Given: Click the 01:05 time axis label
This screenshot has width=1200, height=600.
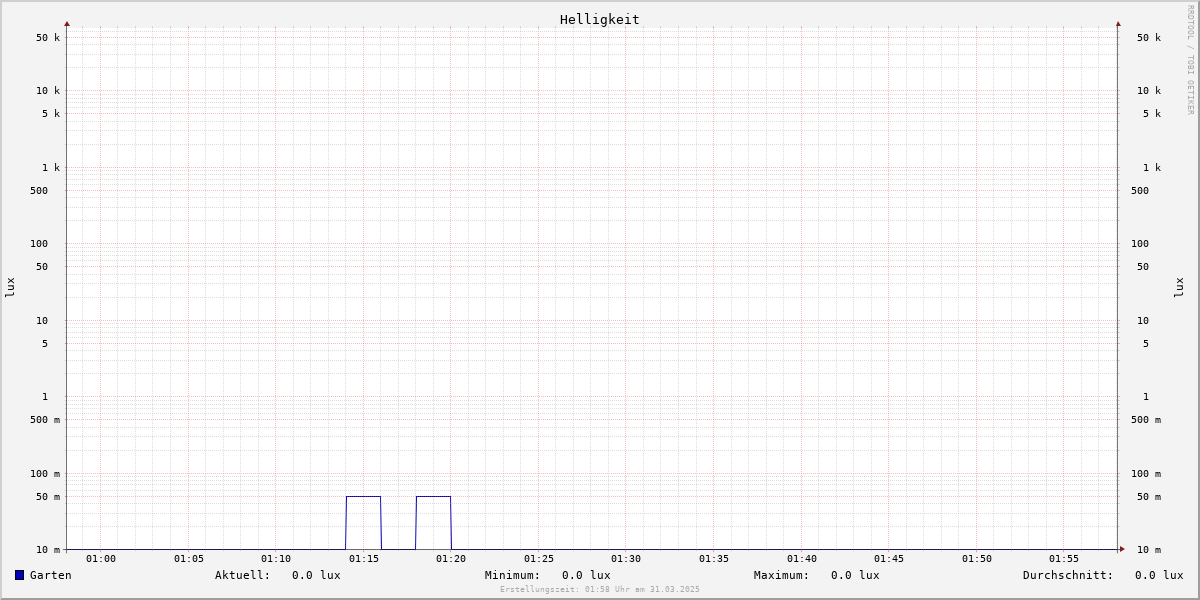Looking at the screenshot, I should 189,559.
